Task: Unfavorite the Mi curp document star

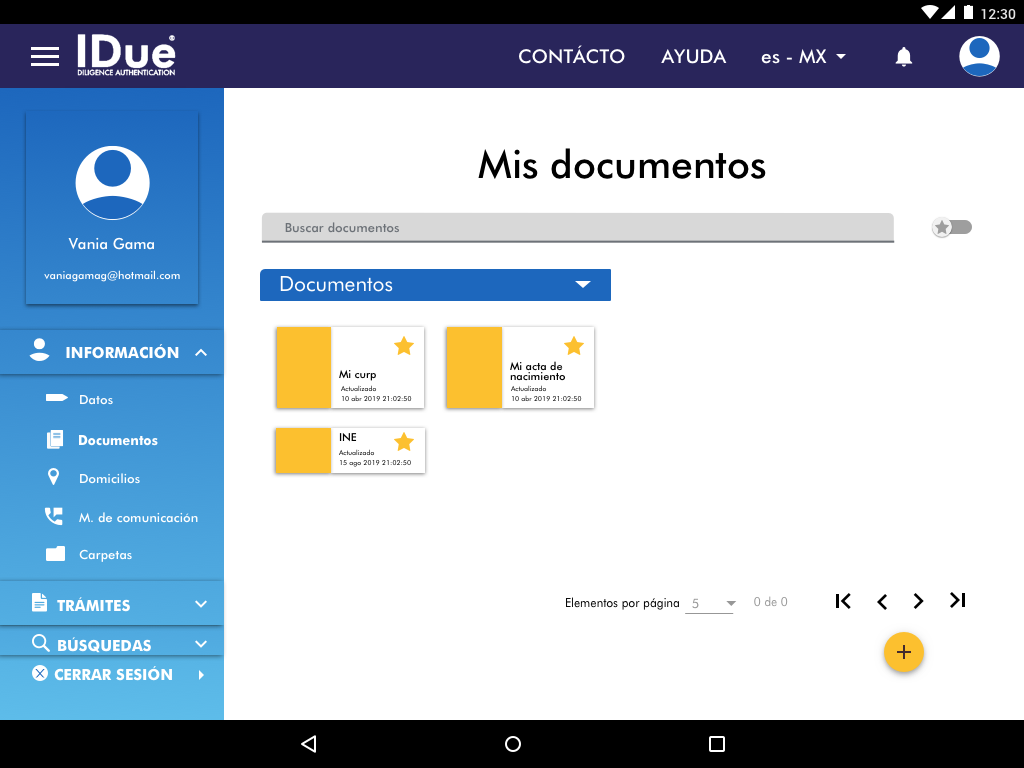Action: coord(403,346)
